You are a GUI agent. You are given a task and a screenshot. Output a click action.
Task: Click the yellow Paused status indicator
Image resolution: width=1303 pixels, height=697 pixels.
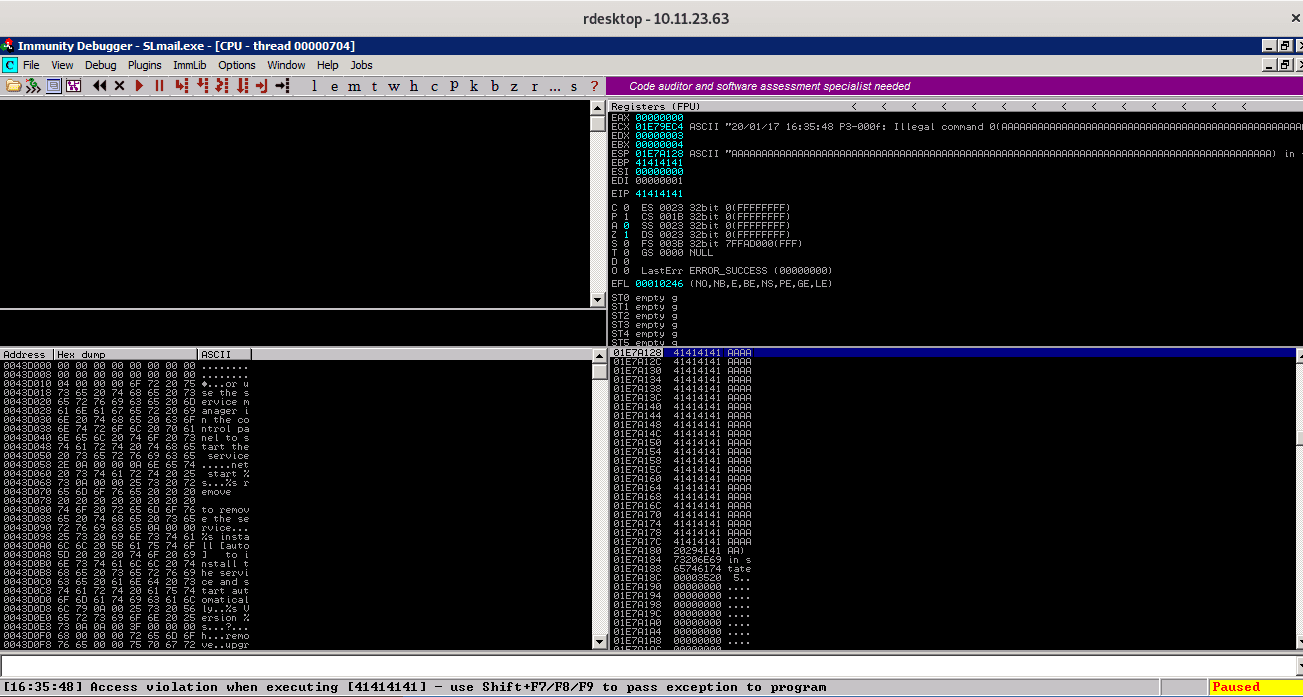(x=1255, y=687)
